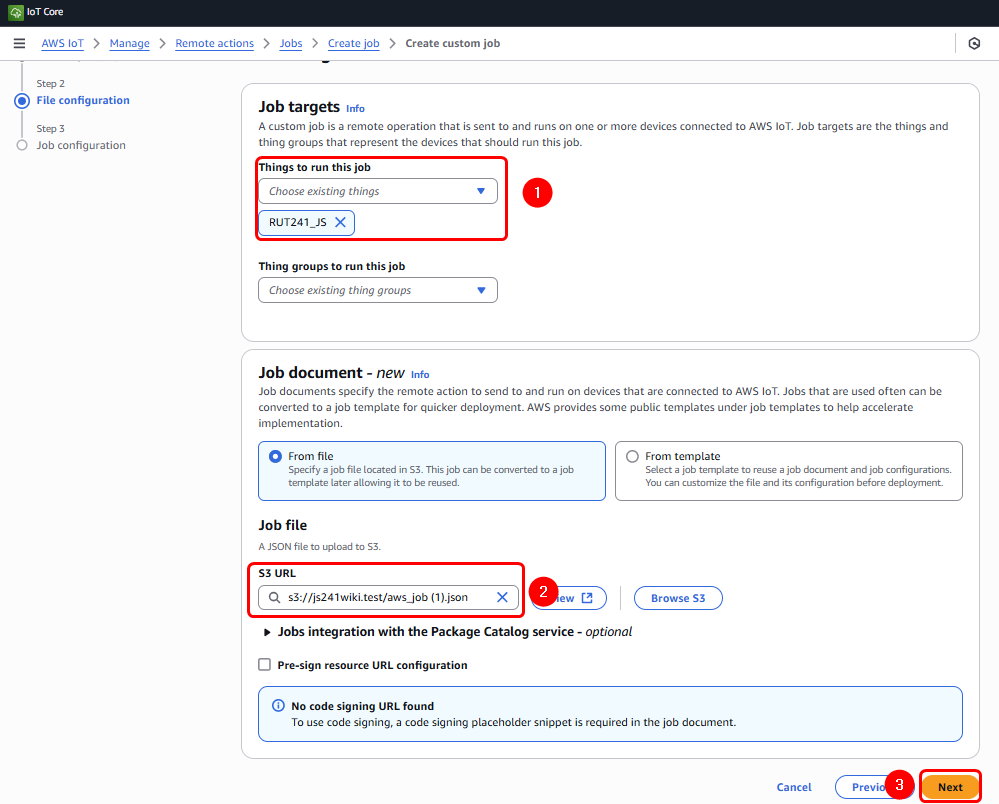Click the info icon in code signing alert
The height and width of the screenshot is (804, 999).
tap(278, 706)
